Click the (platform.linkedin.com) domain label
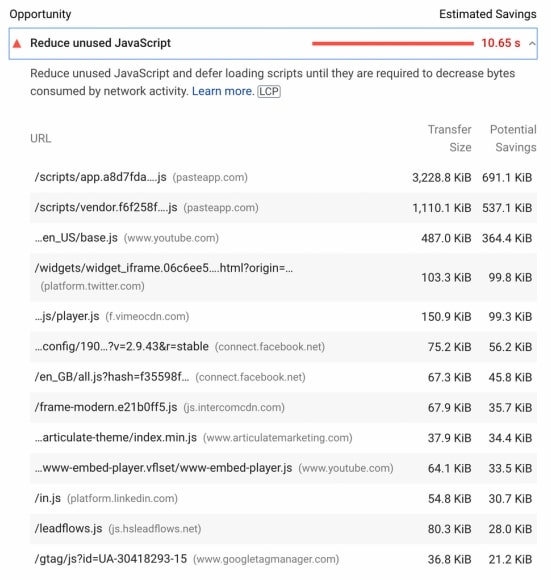 coord(122,499)
